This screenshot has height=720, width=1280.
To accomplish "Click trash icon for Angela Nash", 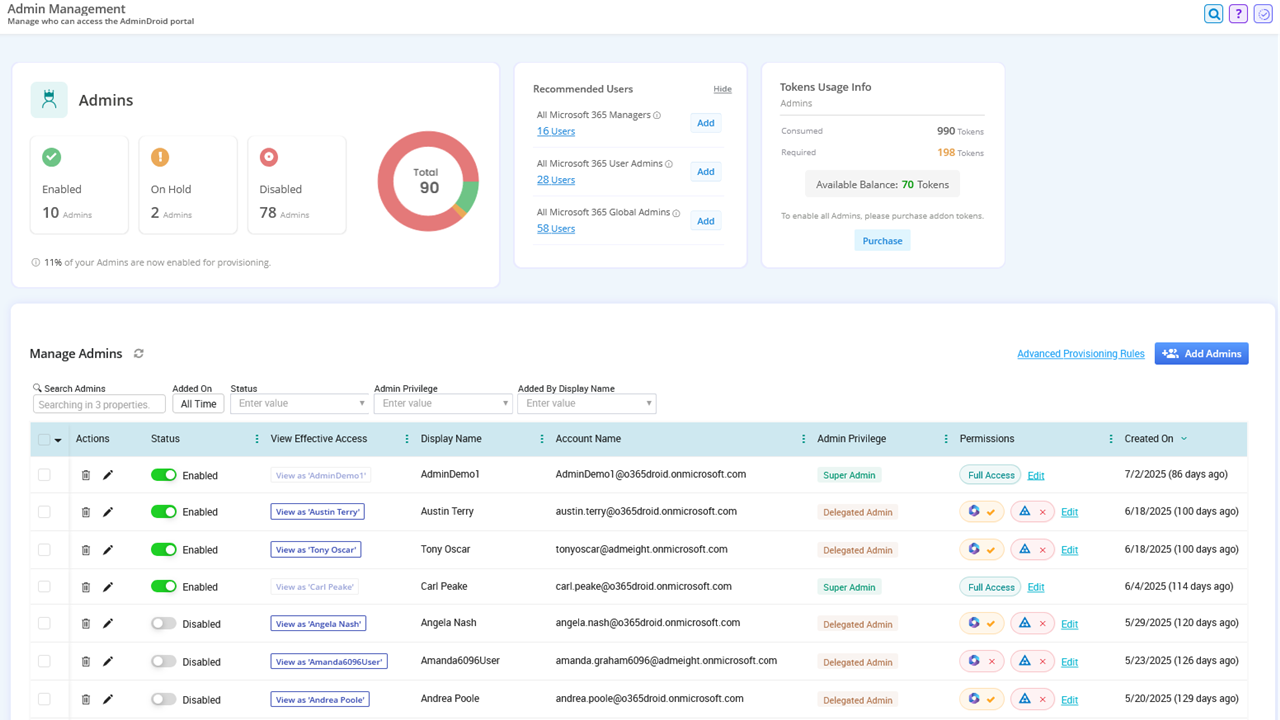I will 86,624.
